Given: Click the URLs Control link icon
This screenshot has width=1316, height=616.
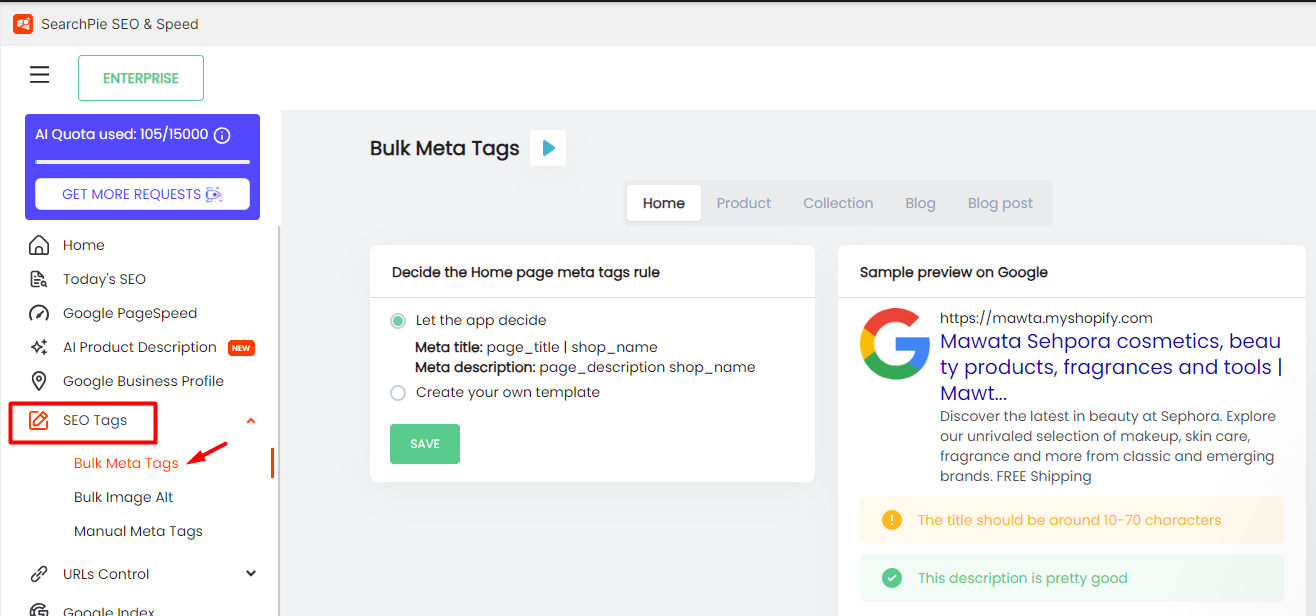Looking at the screenshot, I should click(39, 574).
